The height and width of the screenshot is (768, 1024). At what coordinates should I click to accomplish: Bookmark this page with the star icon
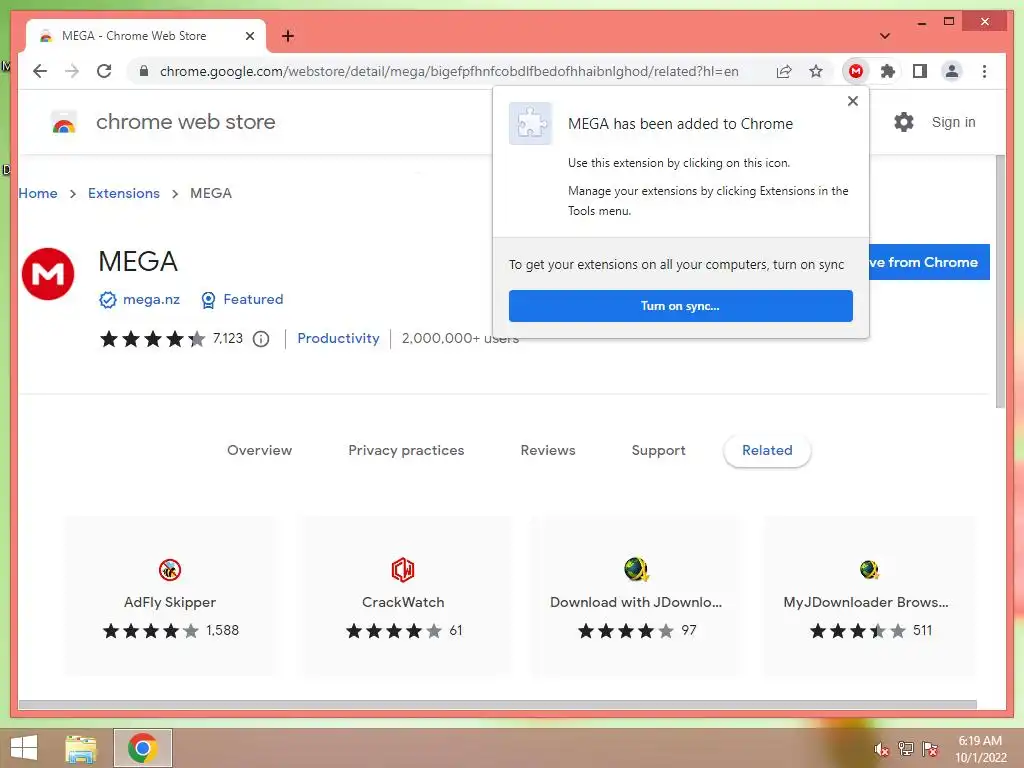(816, 71)
